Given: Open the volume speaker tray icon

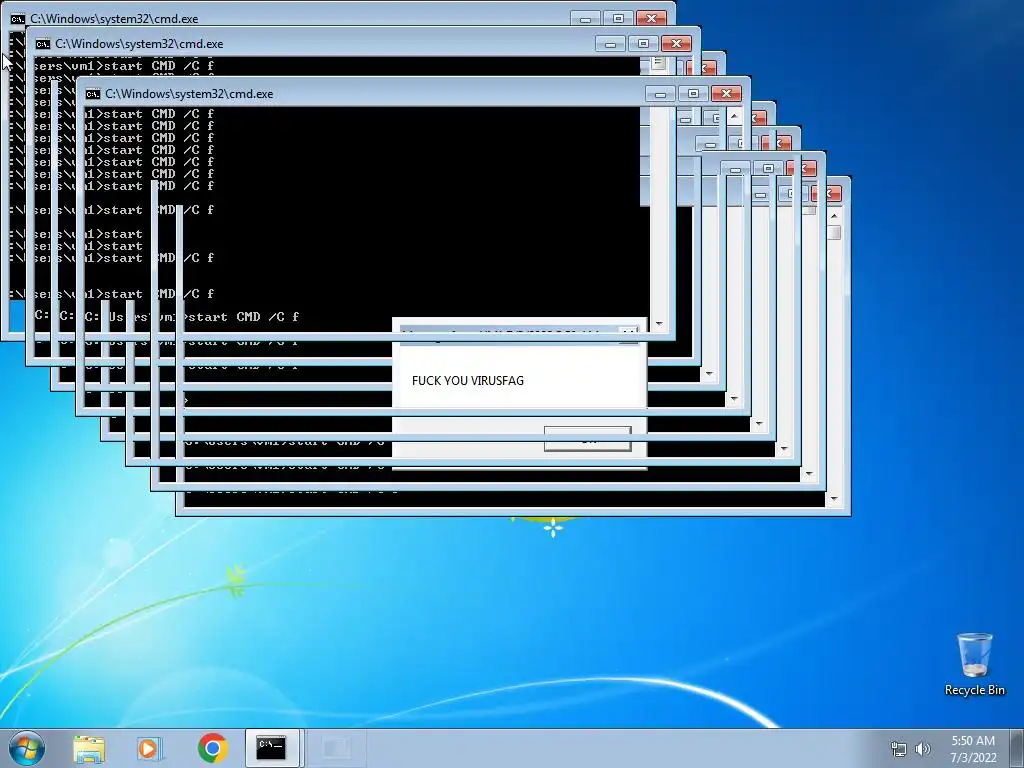Looking at the screenshot, I should pos(923,749).
